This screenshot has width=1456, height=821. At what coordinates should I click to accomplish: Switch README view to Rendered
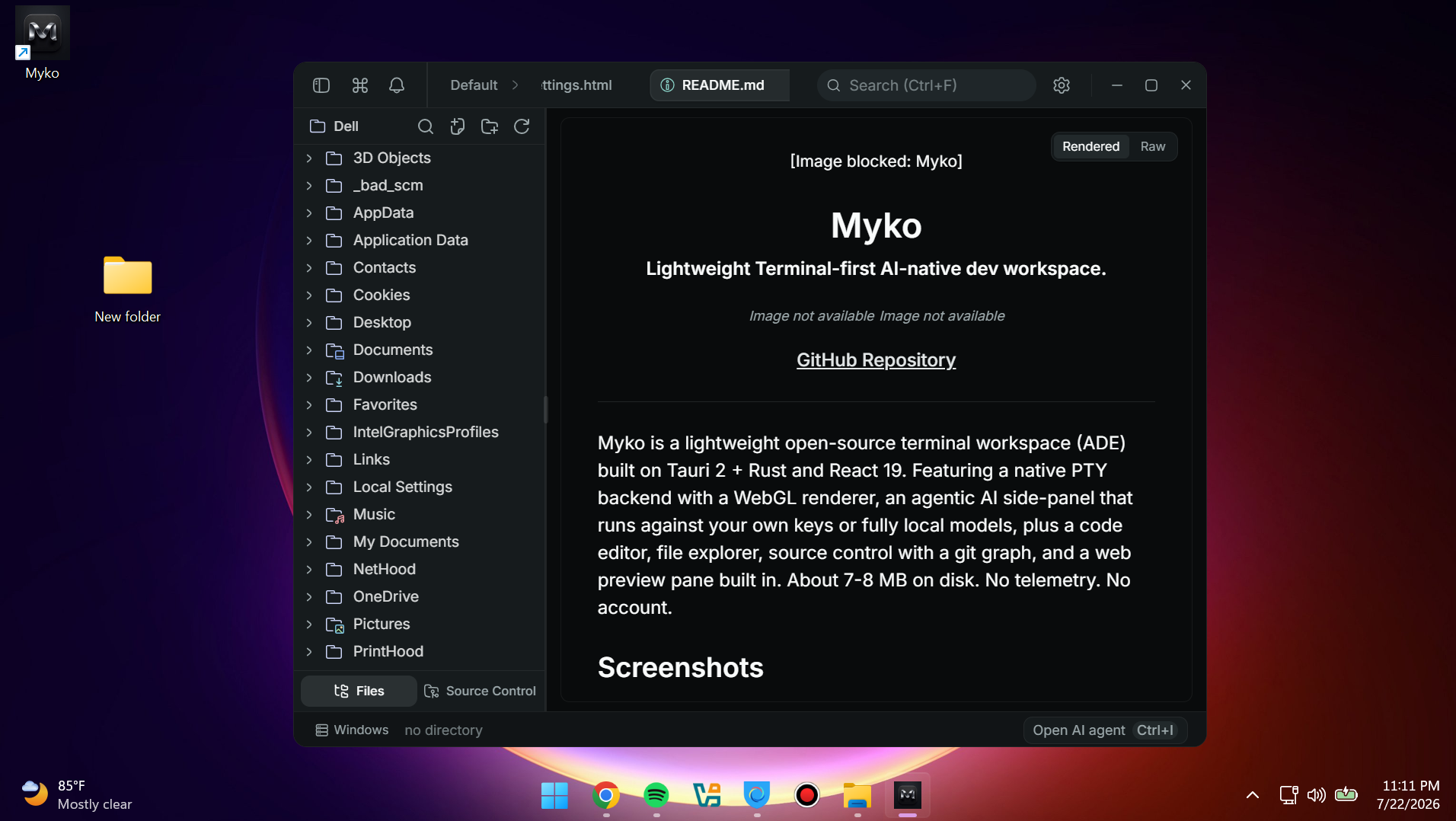tap(1090, 146)
